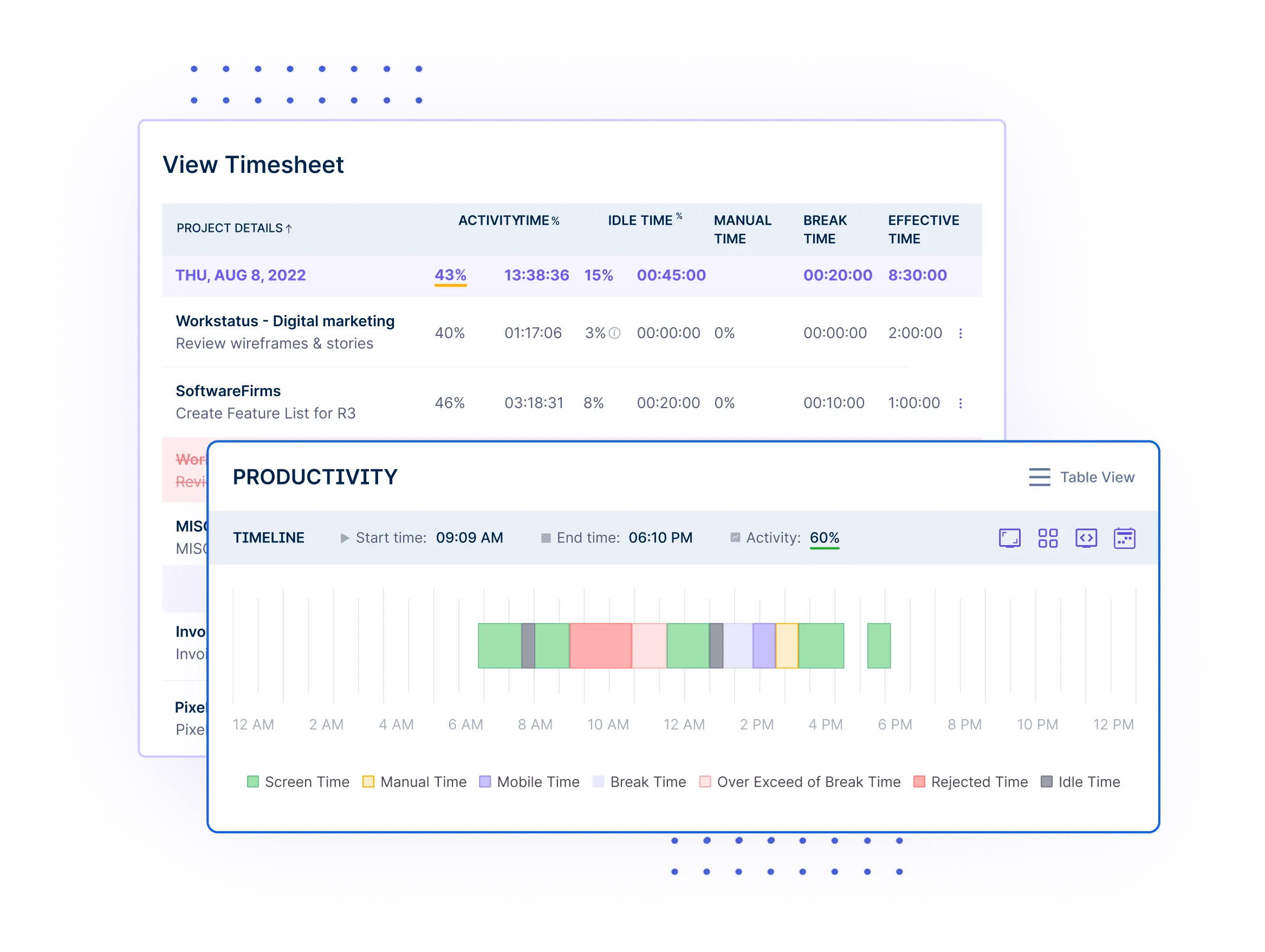Screen dimensions: 1265x952
Task: Click the monitor/screen view icon
Action: coord(1010,538)
